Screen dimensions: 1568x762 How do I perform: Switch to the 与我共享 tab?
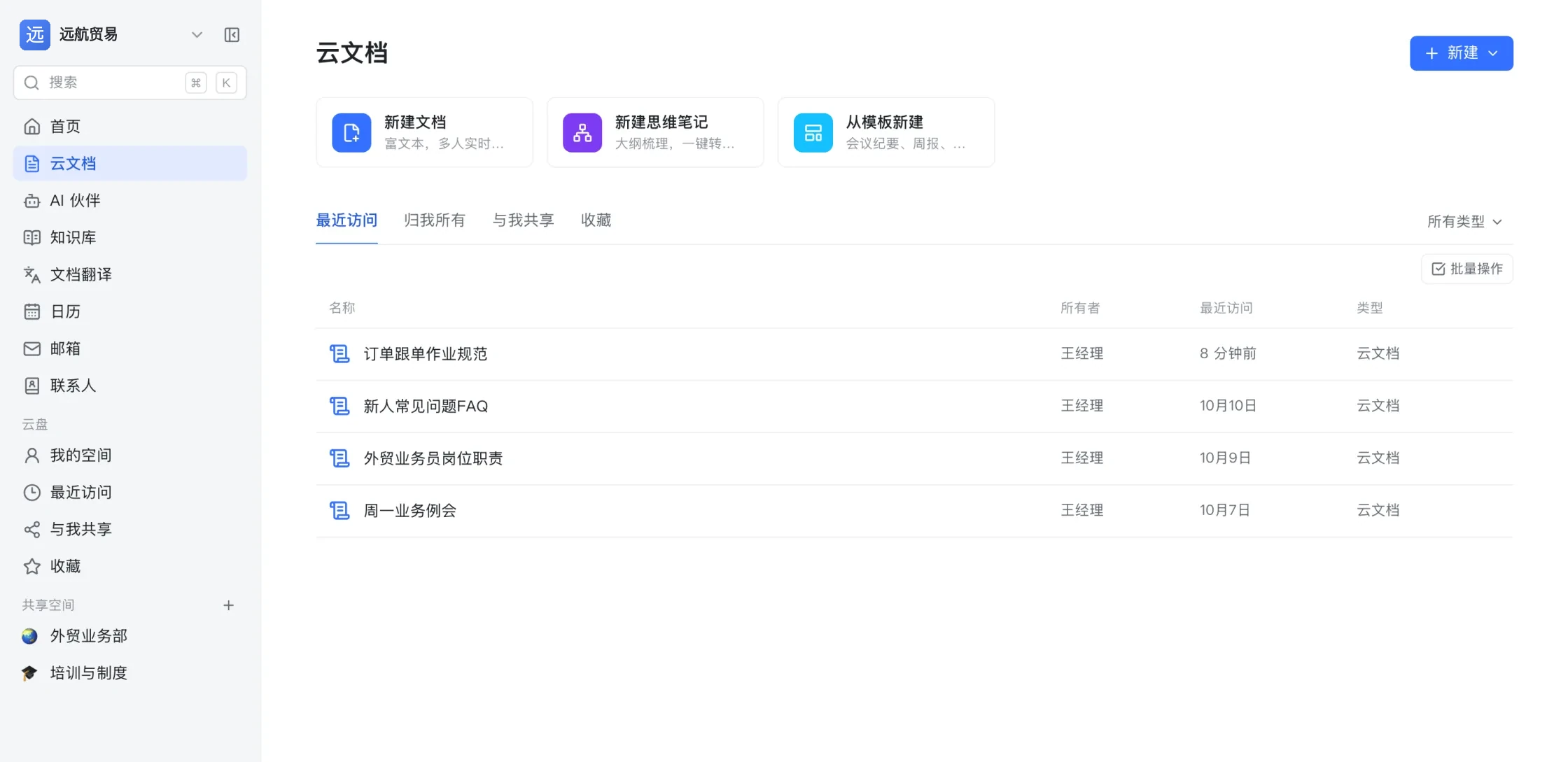(x=523, y=220)
